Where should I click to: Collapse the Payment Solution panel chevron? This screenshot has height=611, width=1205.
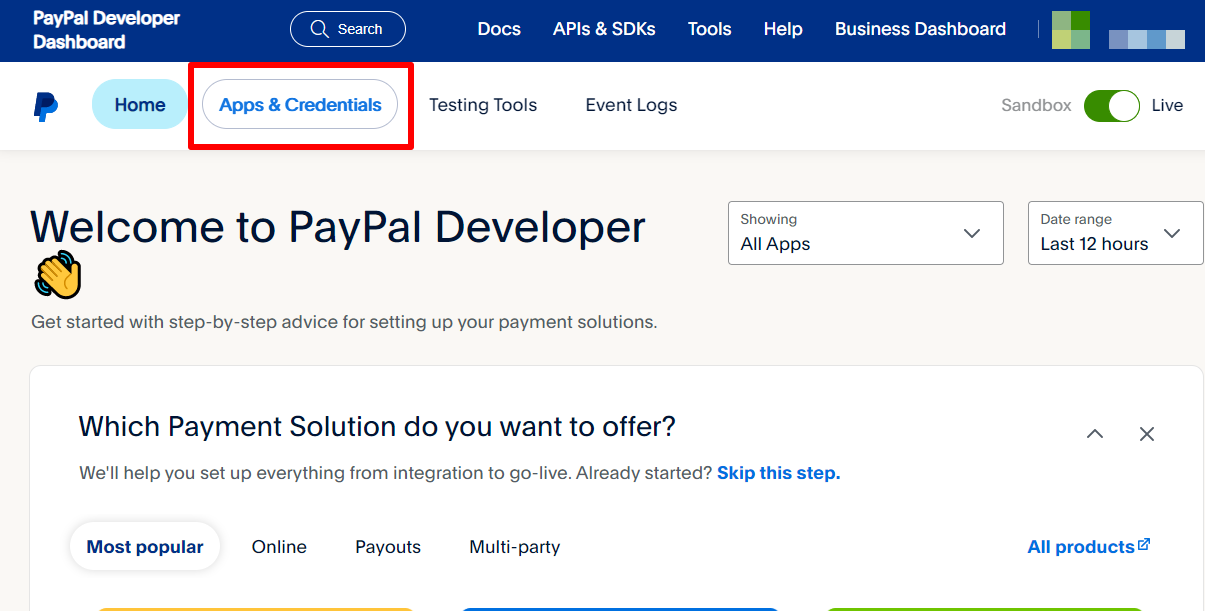(x=1095, y=434)
